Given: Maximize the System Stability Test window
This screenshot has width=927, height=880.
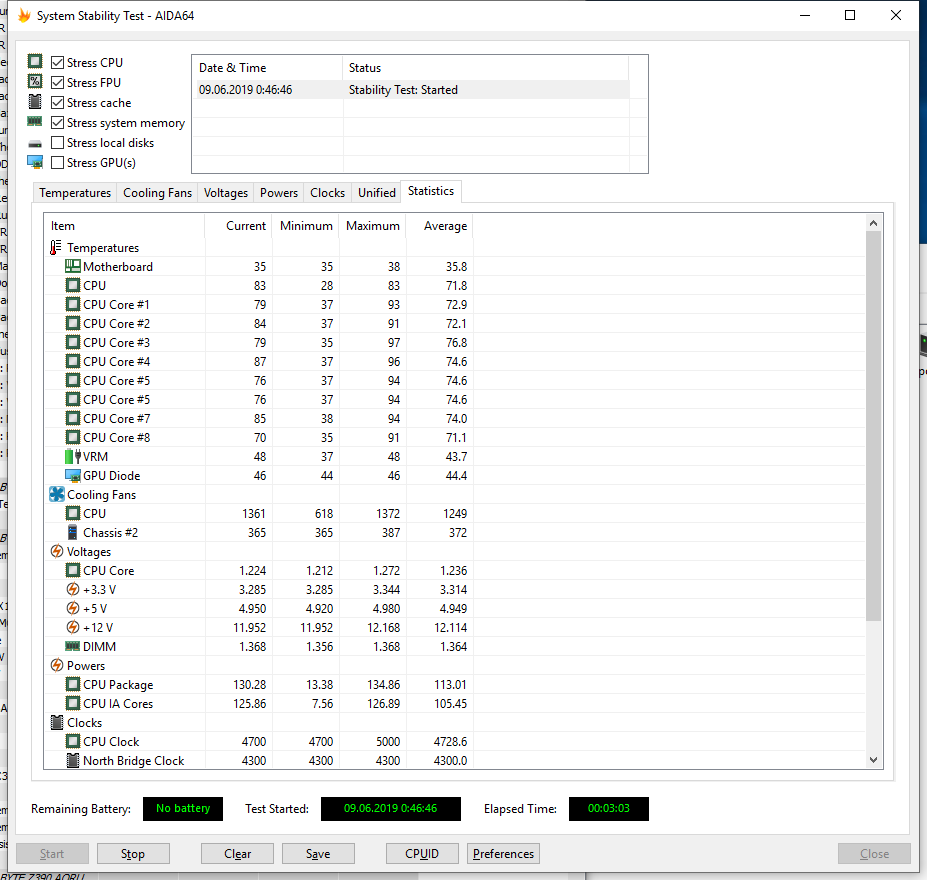Looking at the screenshot, I should (x=850, y=15).
